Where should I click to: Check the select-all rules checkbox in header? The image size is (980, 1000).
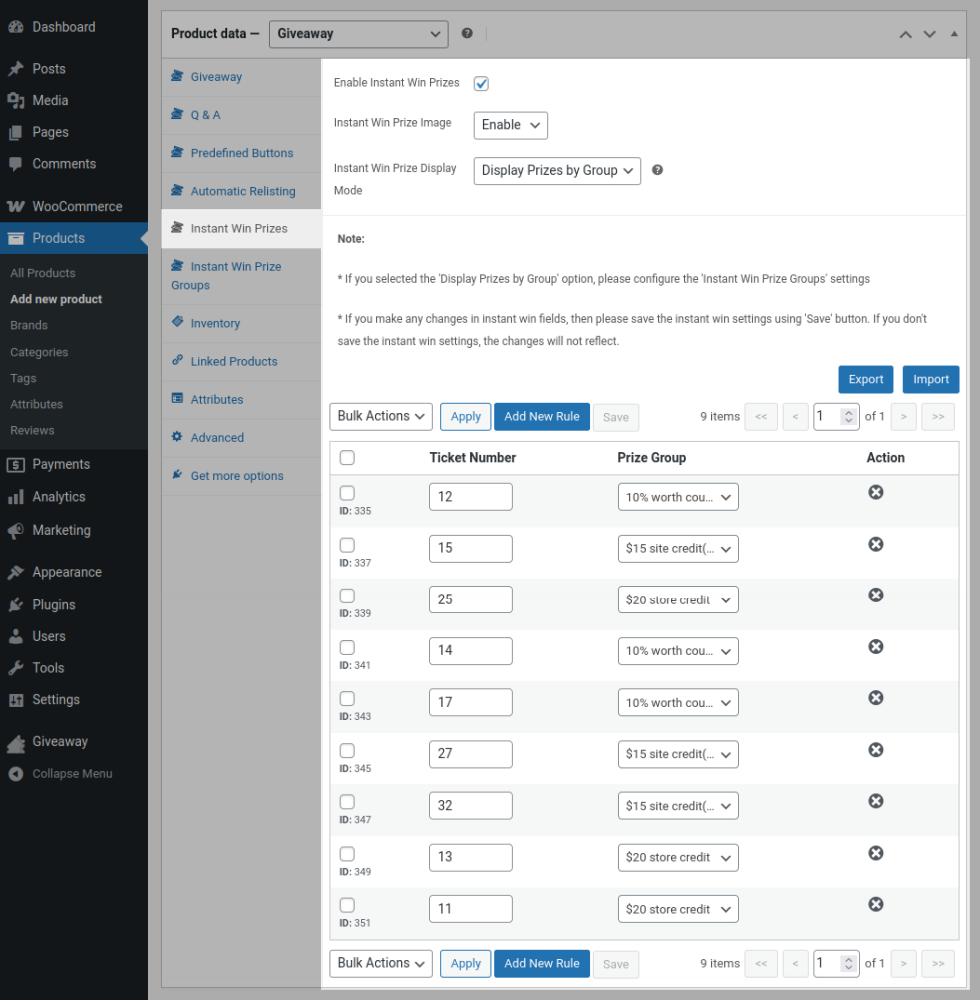click(347, 458)
